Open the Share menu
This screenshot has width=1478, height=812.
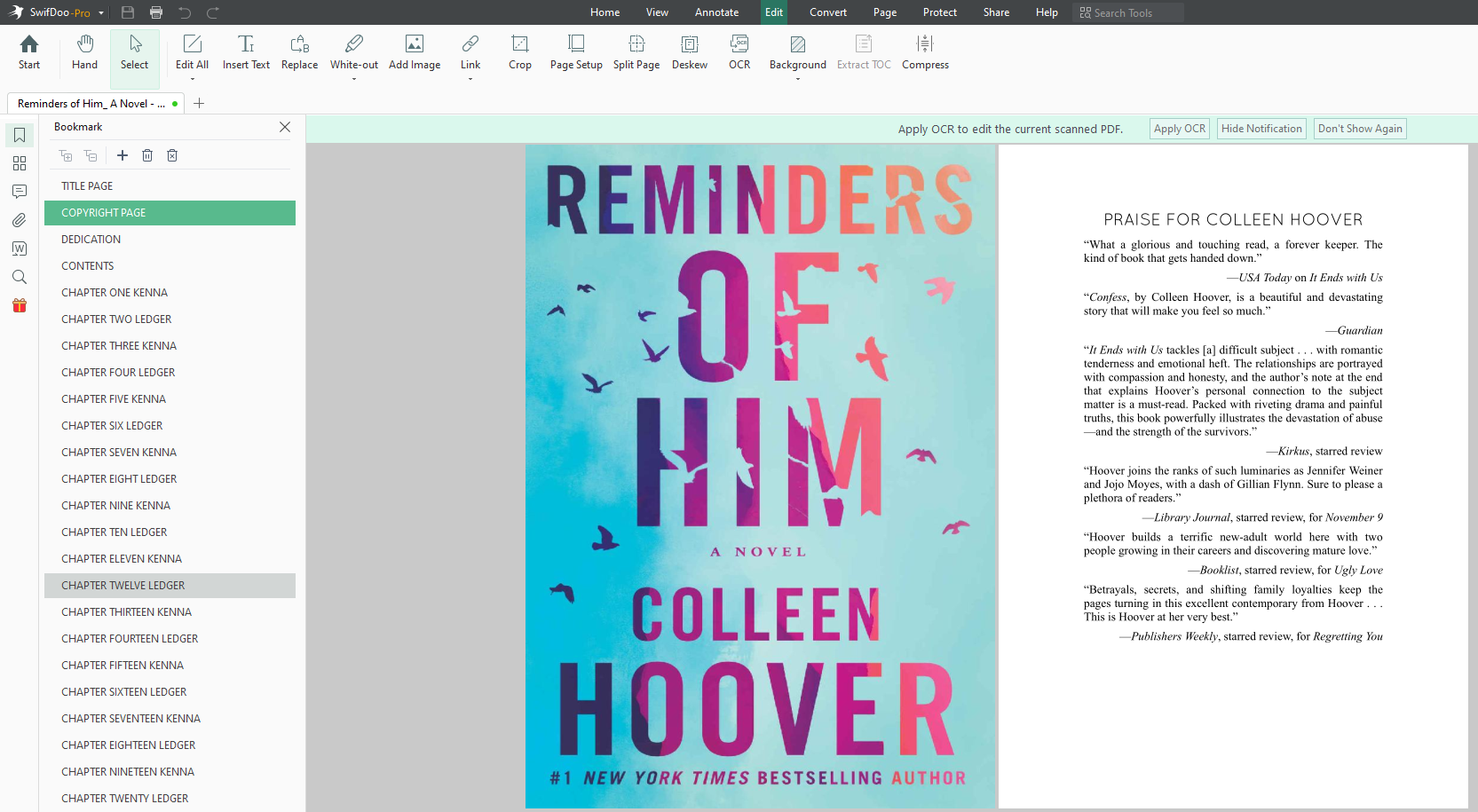click(996, 12)
